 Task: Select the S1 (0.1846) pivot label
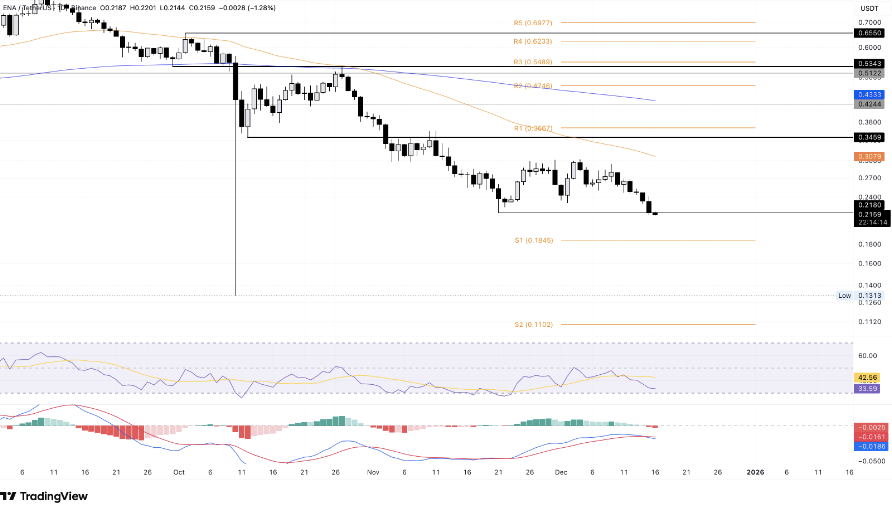(x=534, y=241)
